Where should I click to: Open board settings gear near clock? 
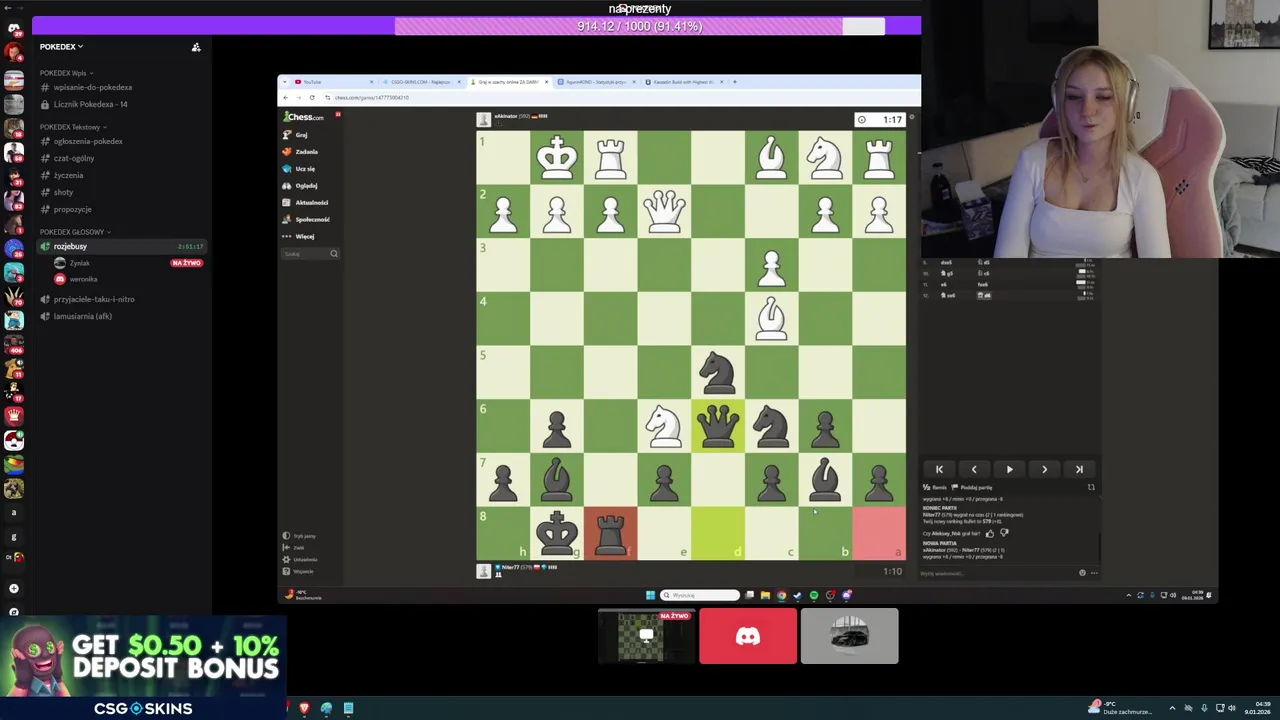point(911,118)
